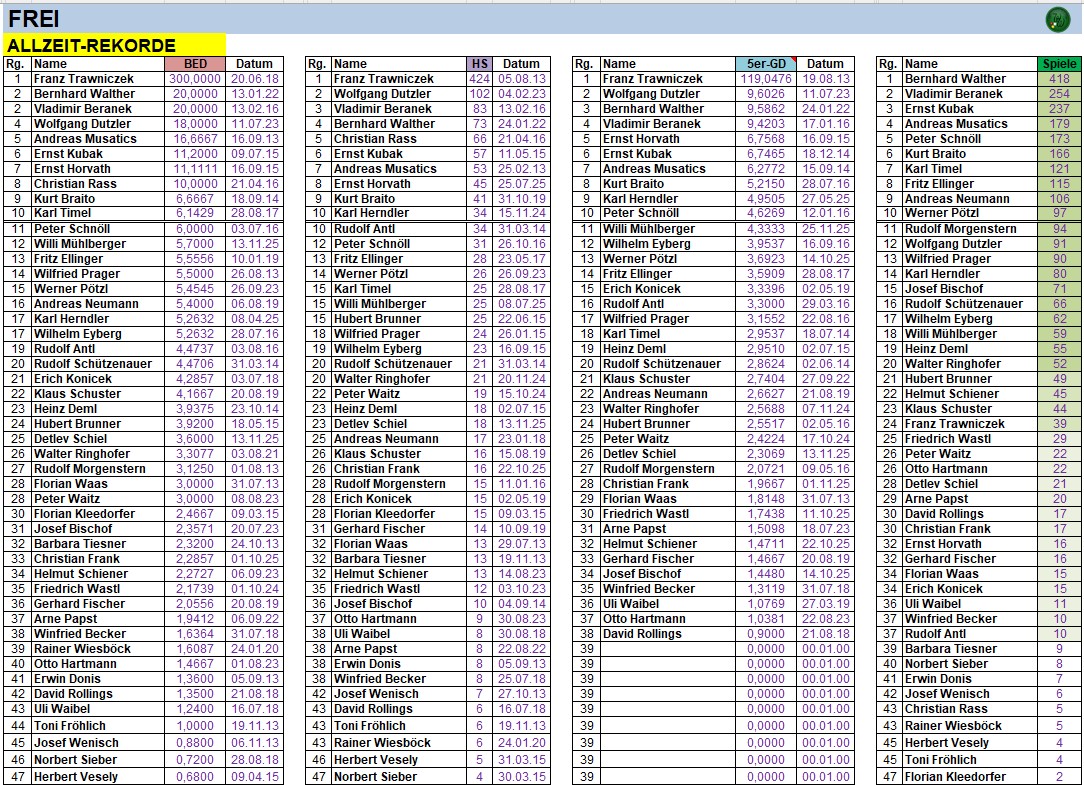Viewport: 1084px width, 785px height.
Task: Select the purple HS column header
Action: pos(479,64)
